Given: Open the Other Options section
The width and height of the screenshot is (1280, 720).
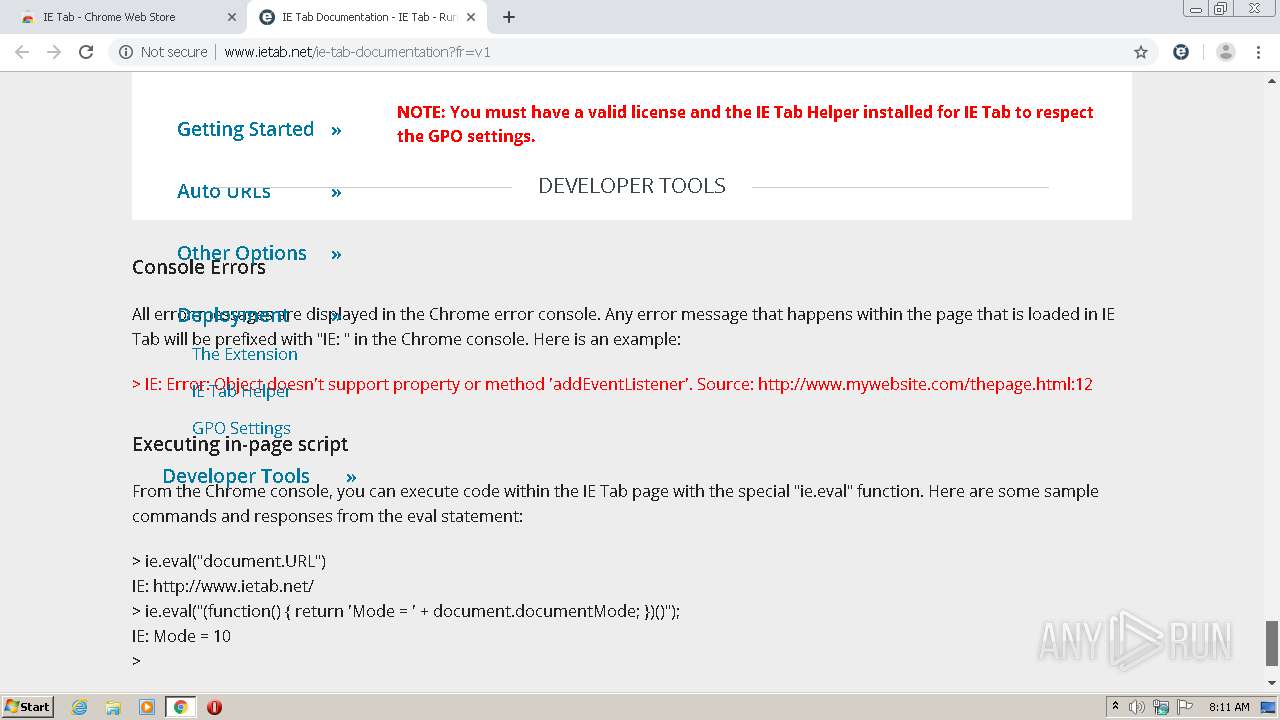Looking at the screenshot, I should [x=242, y=253].
